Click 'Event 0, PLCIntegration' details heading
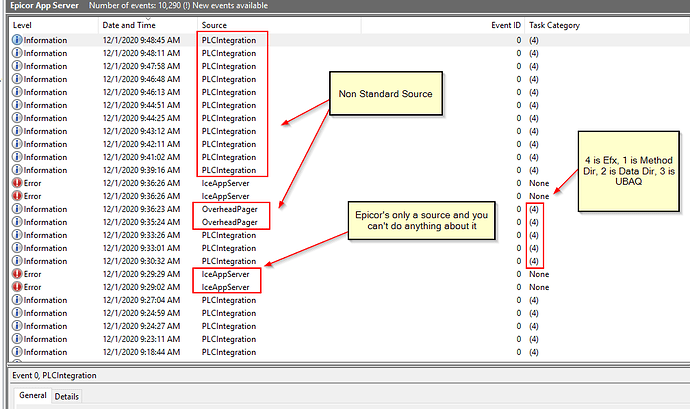This screenshot has width=690, height=409. (54, 375)
